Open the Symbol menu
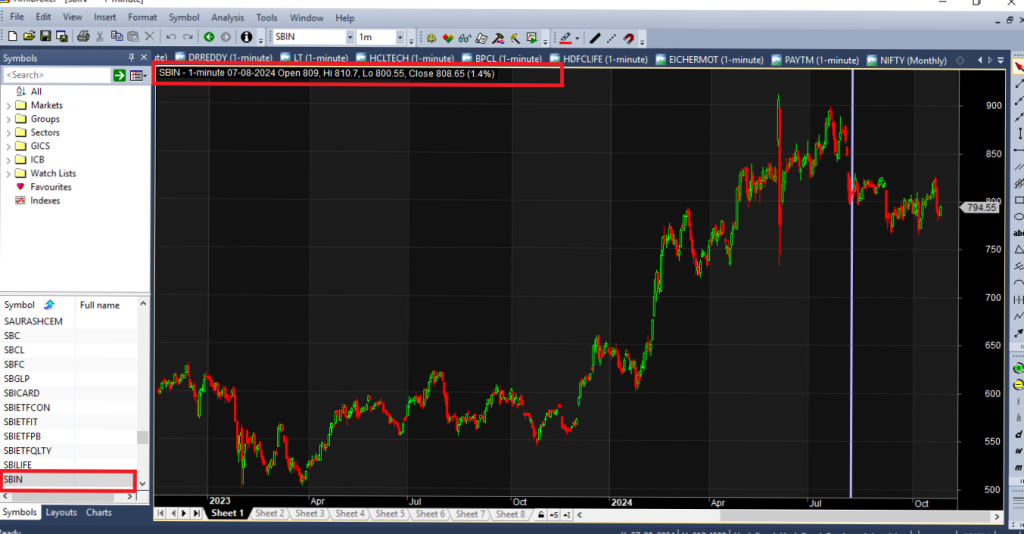The height and width of the screenshot is (534, 1024). pyautogui.click(x=184, y=18)
